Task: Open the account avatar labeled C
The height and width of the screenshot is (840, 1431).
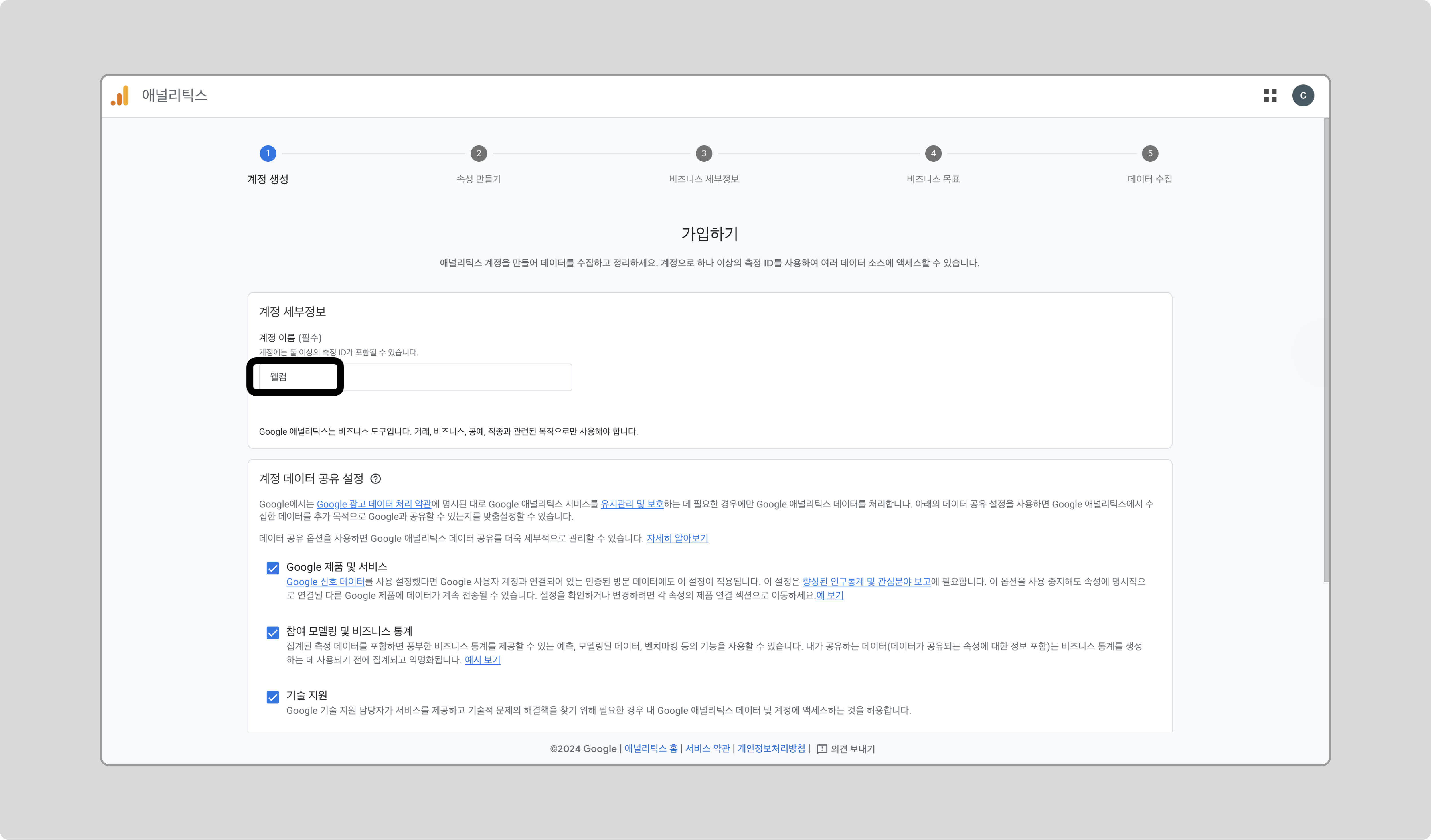Action: (1303, 95)
